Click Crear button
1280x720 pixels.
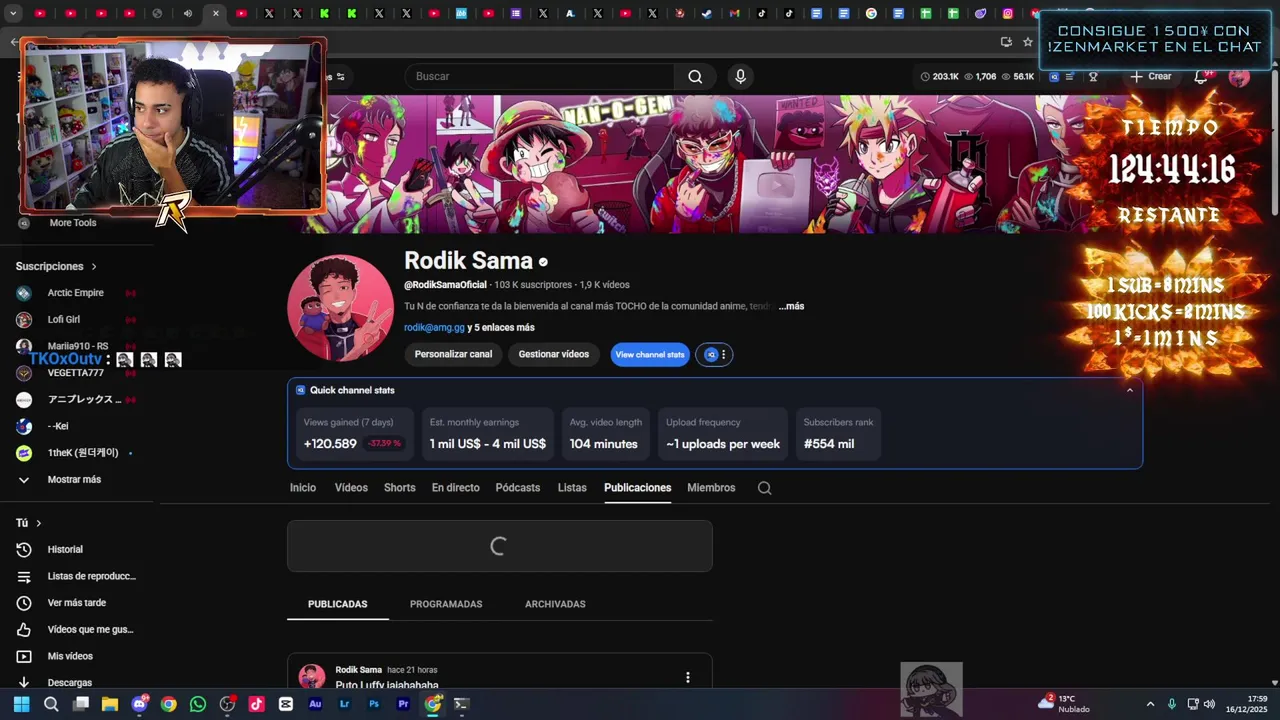tap(1151, 76)
